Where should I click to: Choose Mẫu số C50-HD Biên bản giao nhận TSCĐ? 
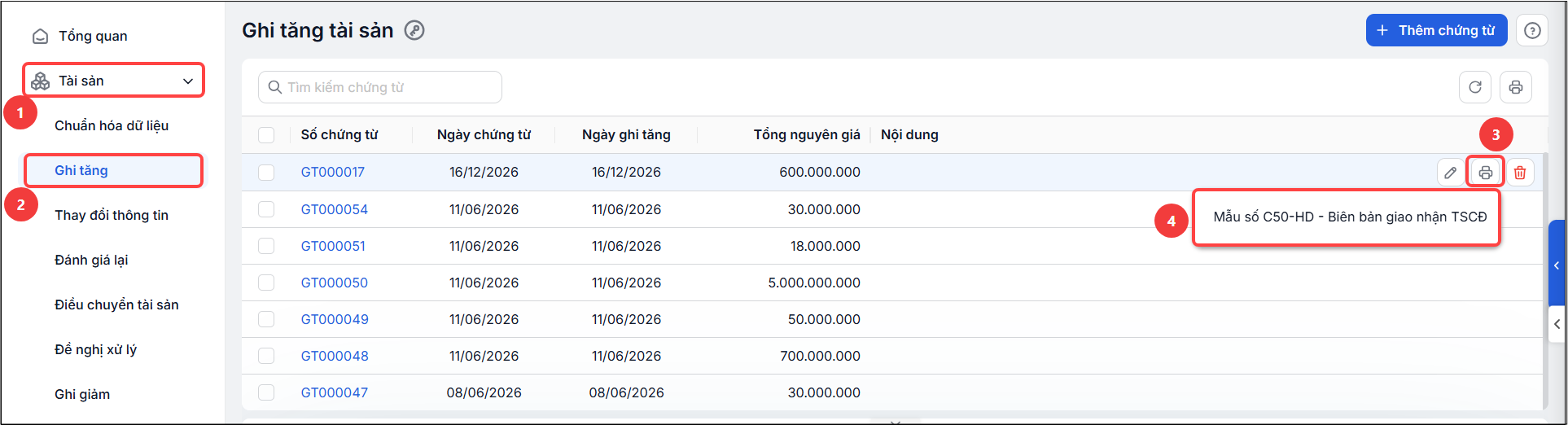(x=1349, y=217)
